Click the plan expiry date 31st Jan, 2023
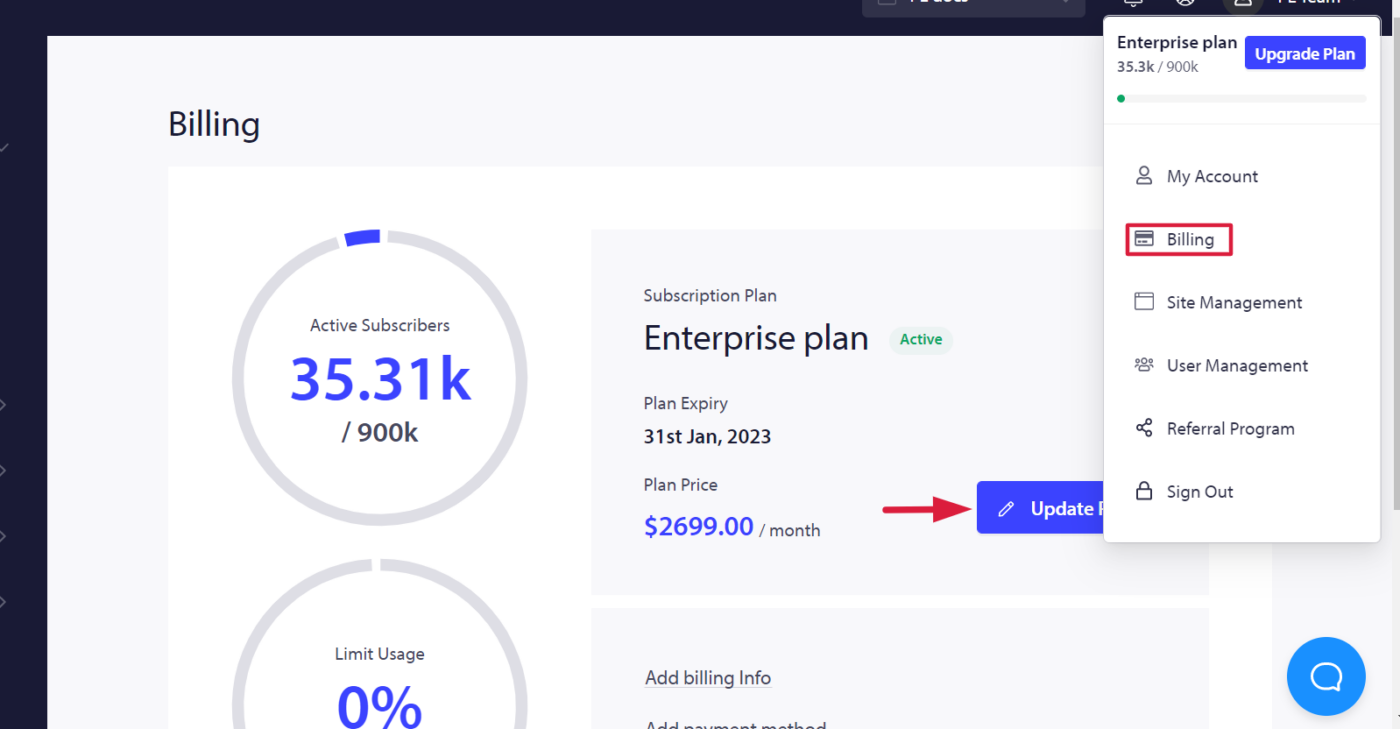Viewport: 1400px width, 729px height. click(x=707, y=437)
